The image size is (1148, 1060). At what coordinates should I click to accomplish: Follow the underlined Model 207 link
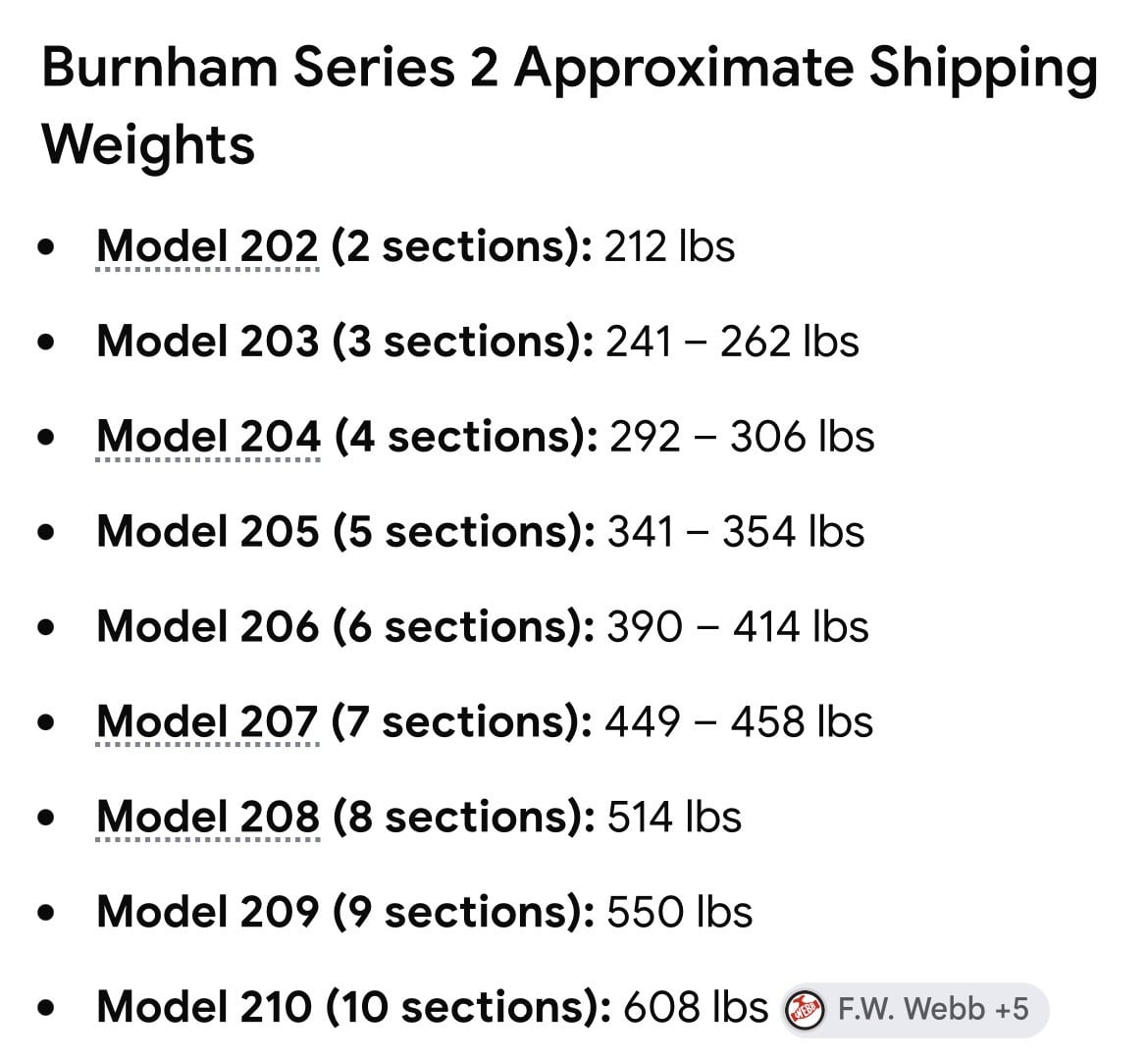tap(207, 722)
